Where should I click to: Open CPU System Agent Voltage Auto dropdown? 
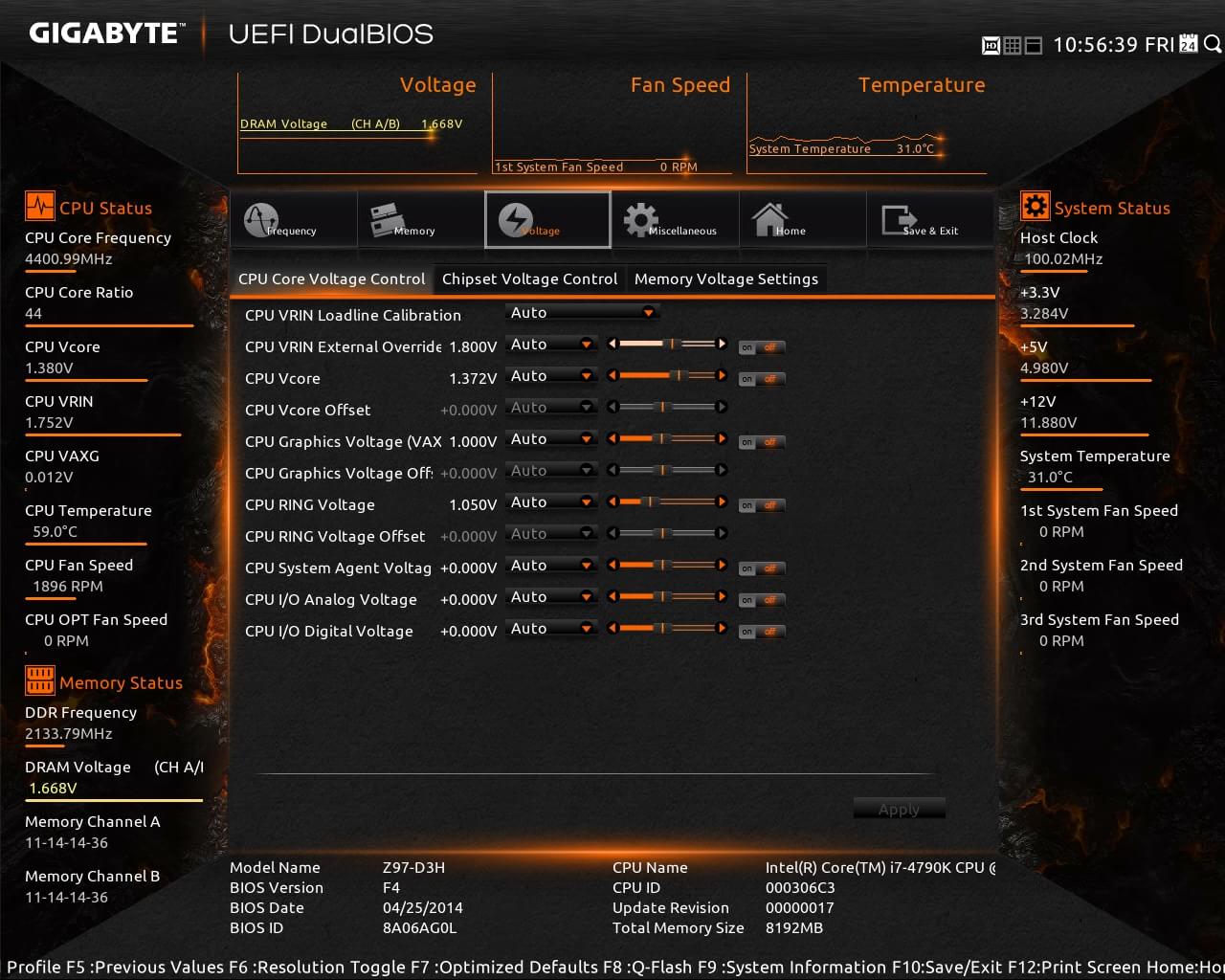(x=551, y=566)
